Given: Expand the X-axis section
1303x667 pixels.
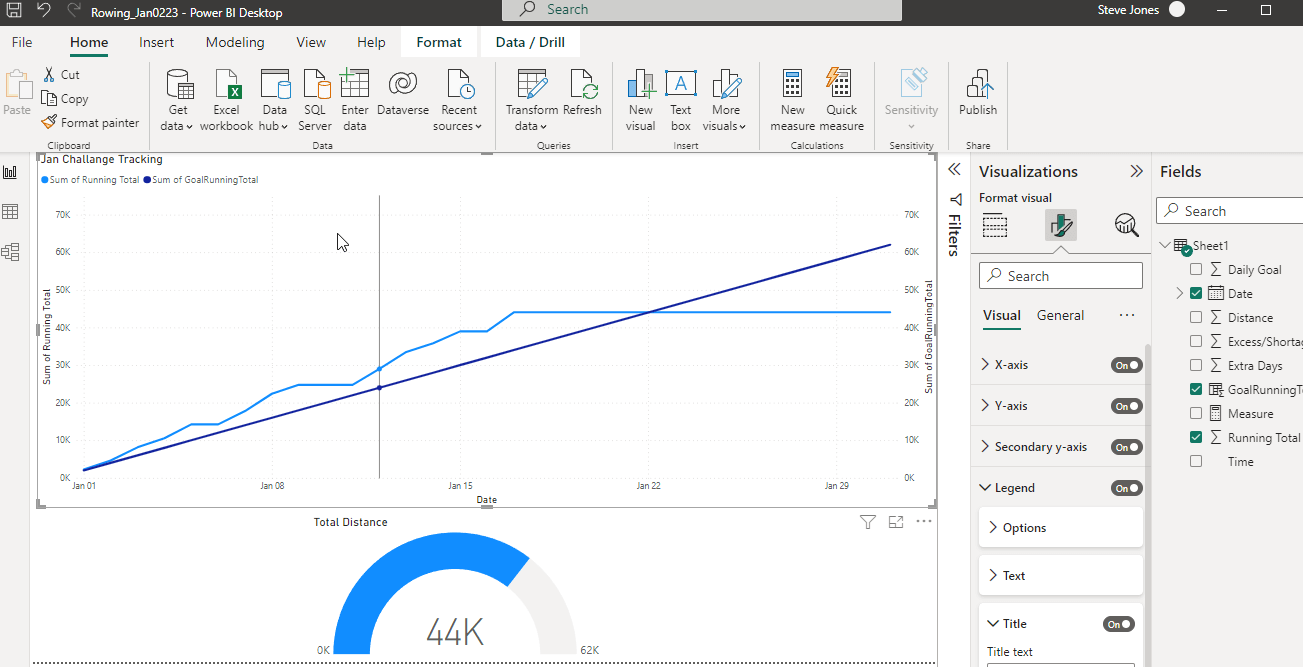Looking at the screenshot, I should (986, 365).
